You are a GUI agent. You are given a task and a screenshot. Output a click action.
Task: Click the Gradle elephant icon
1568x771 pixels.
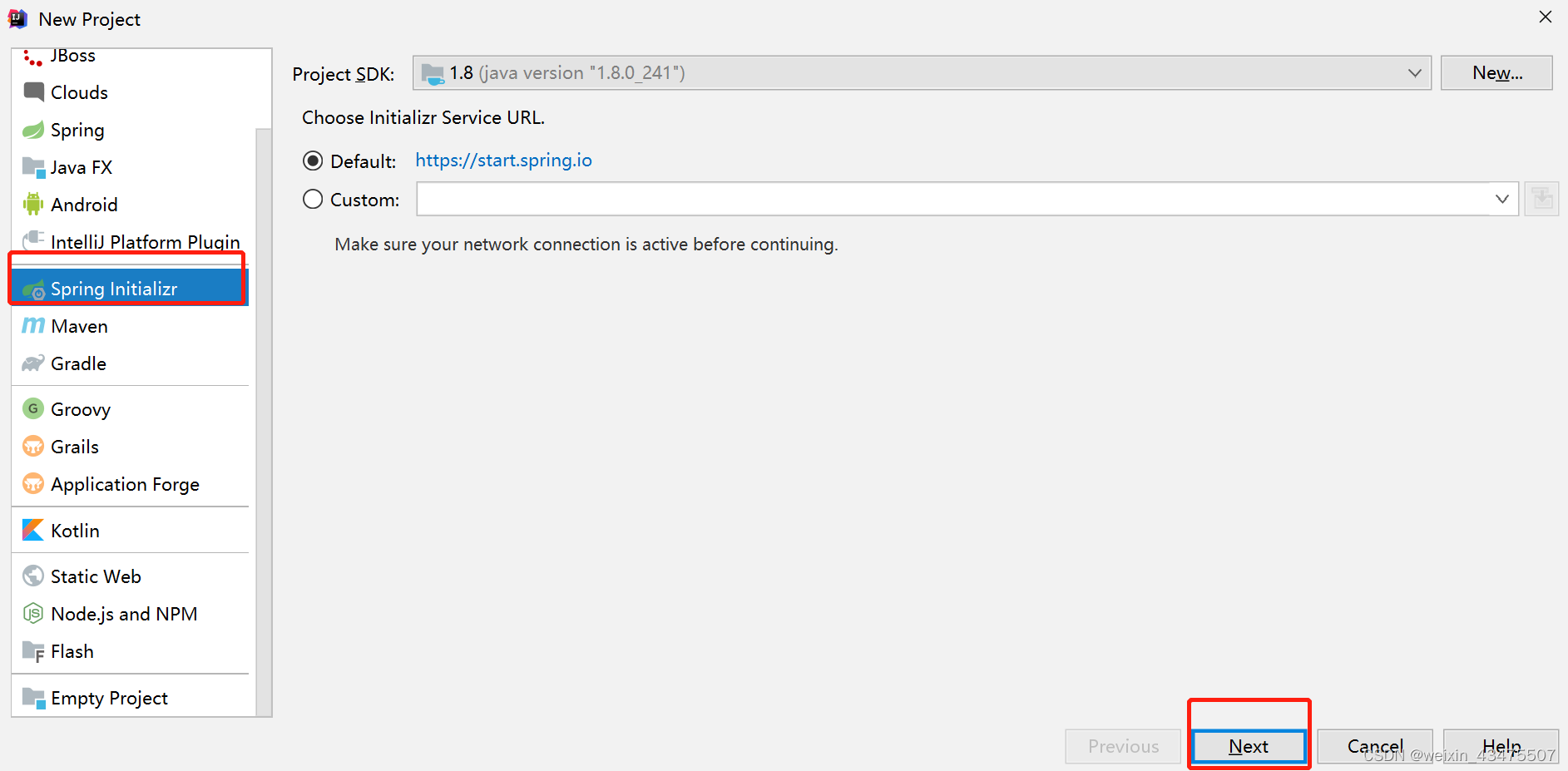click(33, 363)
